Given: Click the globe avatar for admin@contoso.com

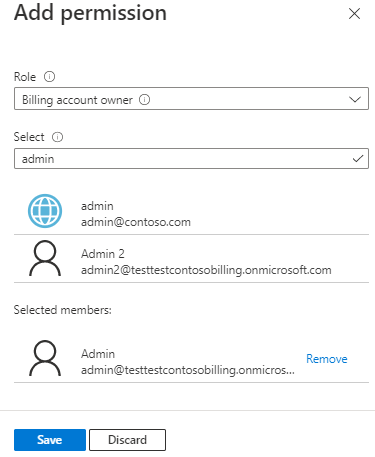Looking at the screenshot, I should click(x=45, y=211).
